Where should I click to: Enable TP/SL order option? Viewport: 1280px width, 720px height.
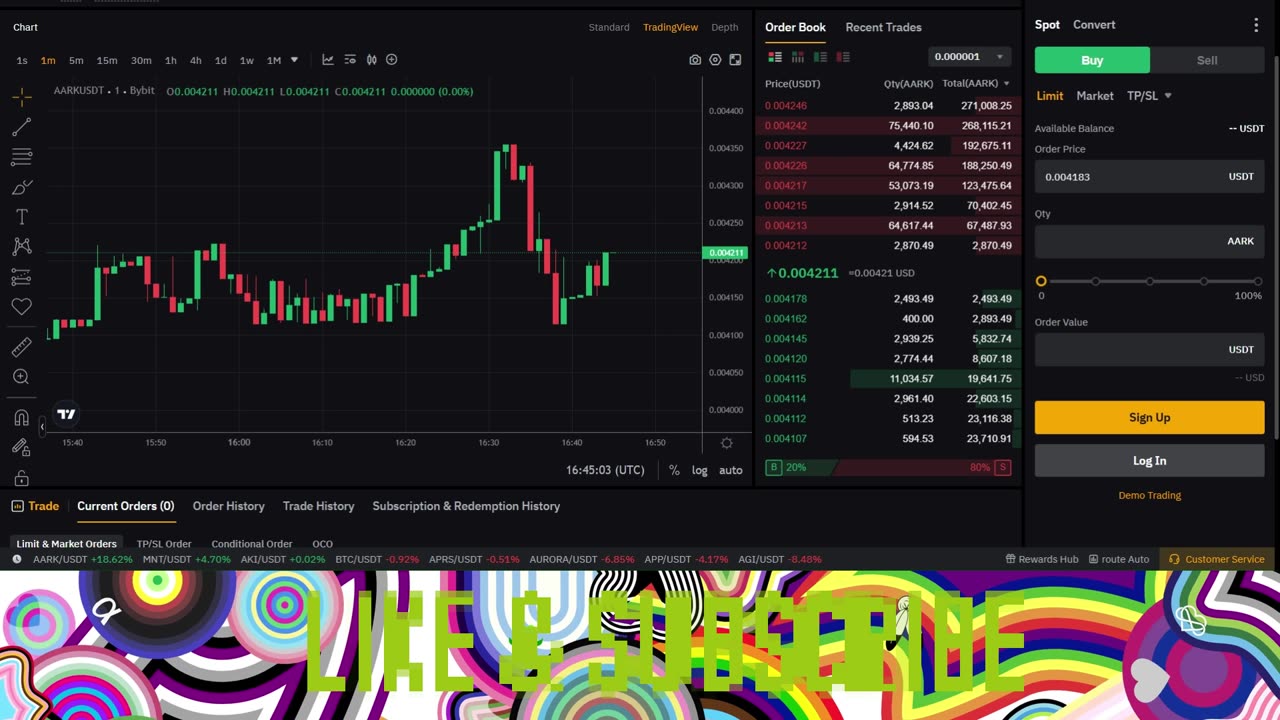[x=1142, y=96]
